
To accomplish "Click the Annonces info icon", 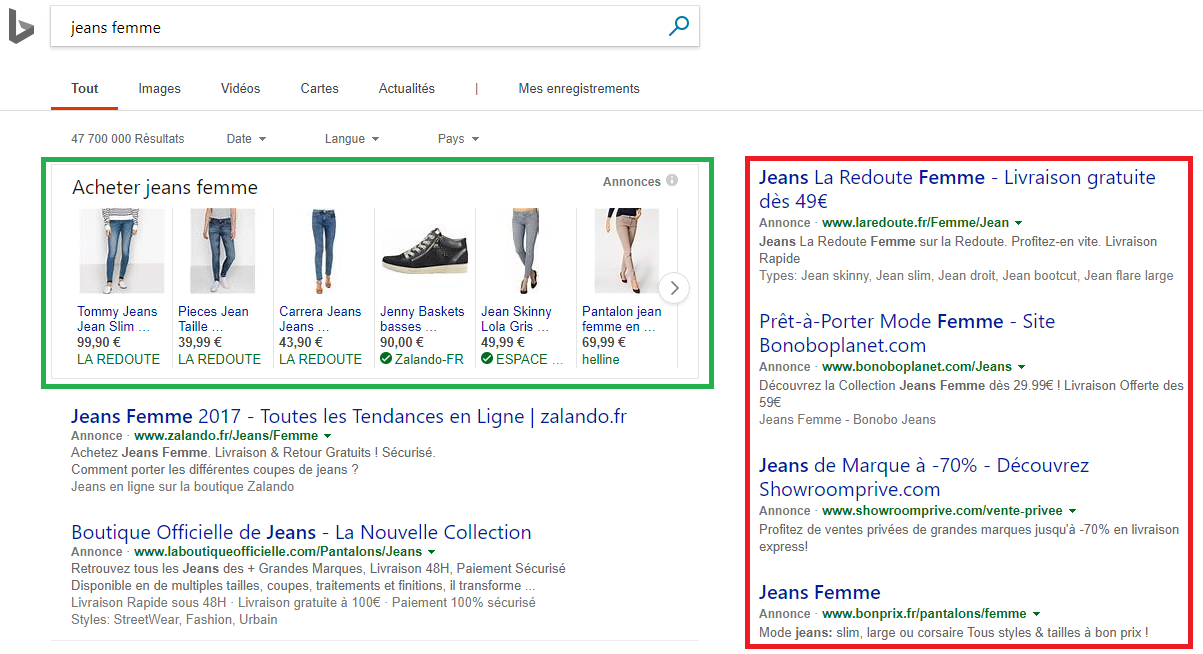I will pyautogui.click(x=672, y=181).
